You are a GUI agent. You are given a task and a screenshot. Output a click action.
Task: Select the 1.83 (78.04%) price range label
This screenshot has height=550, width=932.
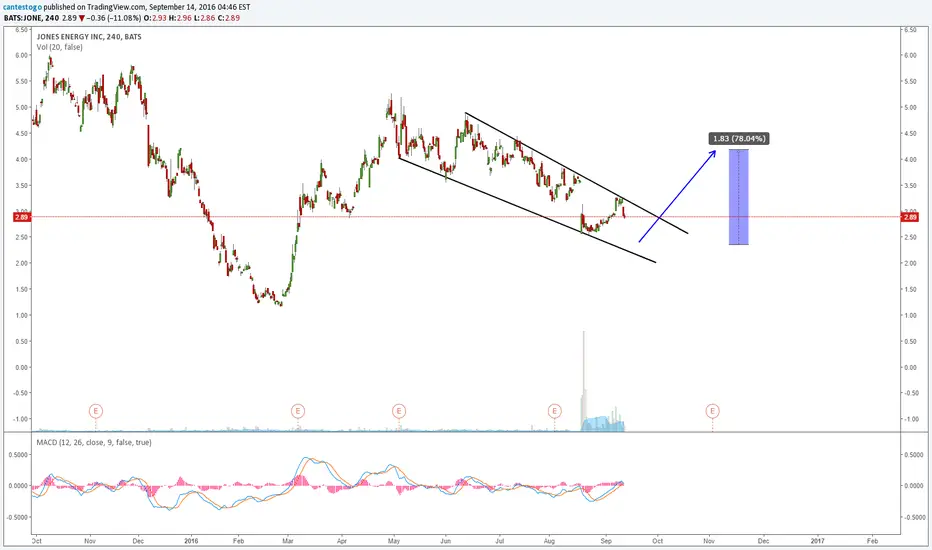pyautogui.click(x=739, y=139)
